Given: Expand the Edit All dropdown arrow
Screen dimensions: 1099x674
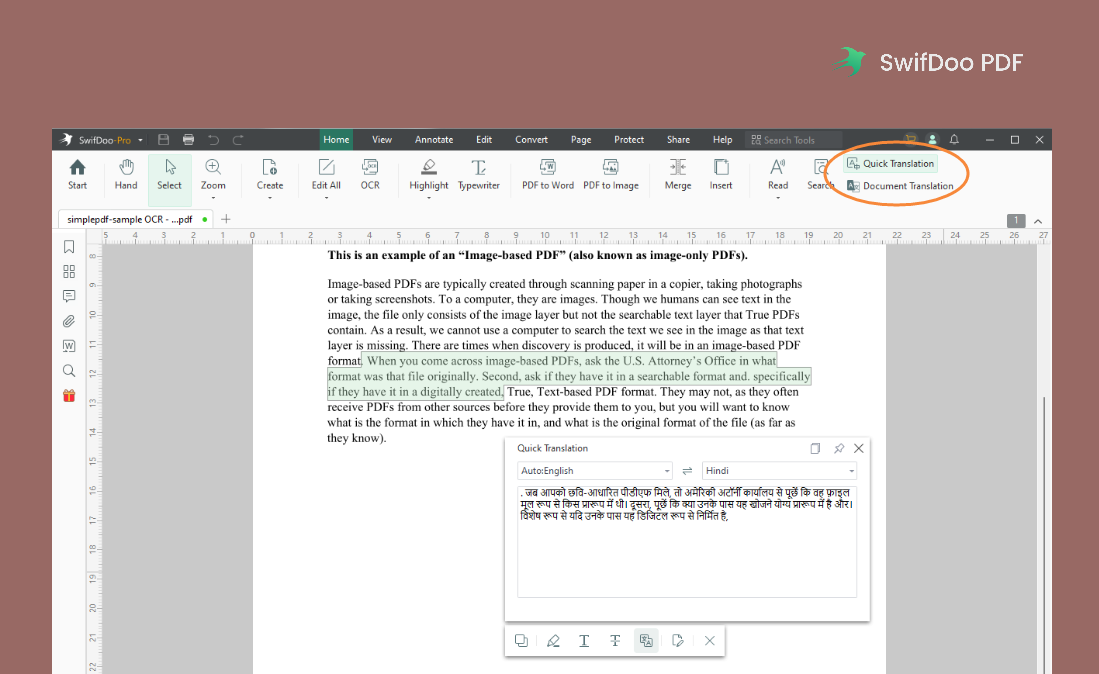Looking at the screenshot, I should (326, 198).
